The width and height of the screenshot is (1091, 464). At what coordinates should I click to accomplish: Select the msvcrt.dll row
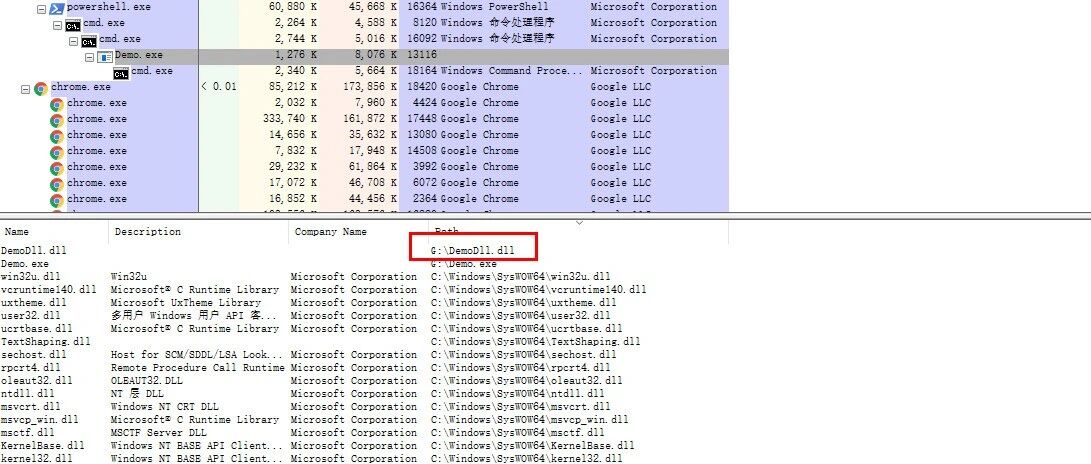pos(364,406)
